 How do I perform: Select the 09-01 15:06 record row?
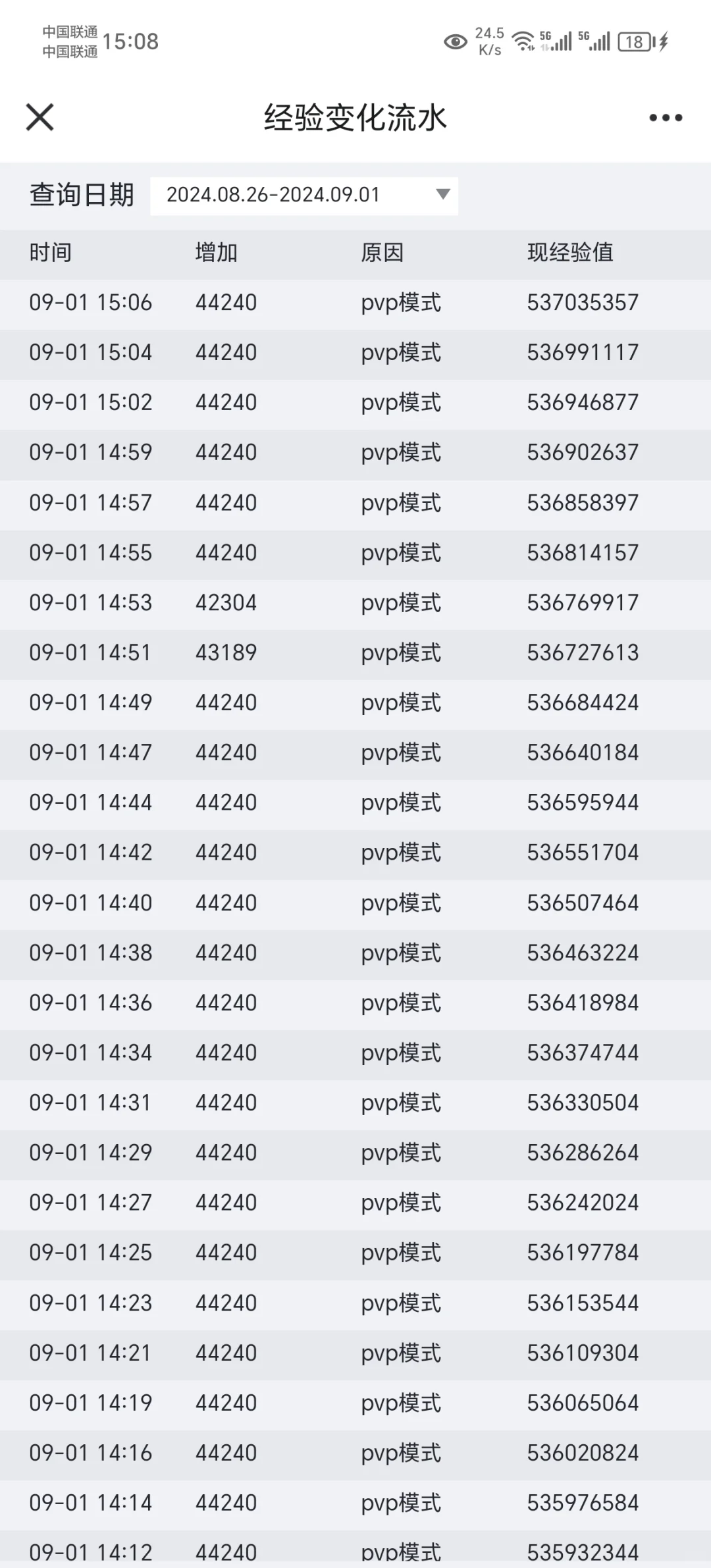[355, 303]
